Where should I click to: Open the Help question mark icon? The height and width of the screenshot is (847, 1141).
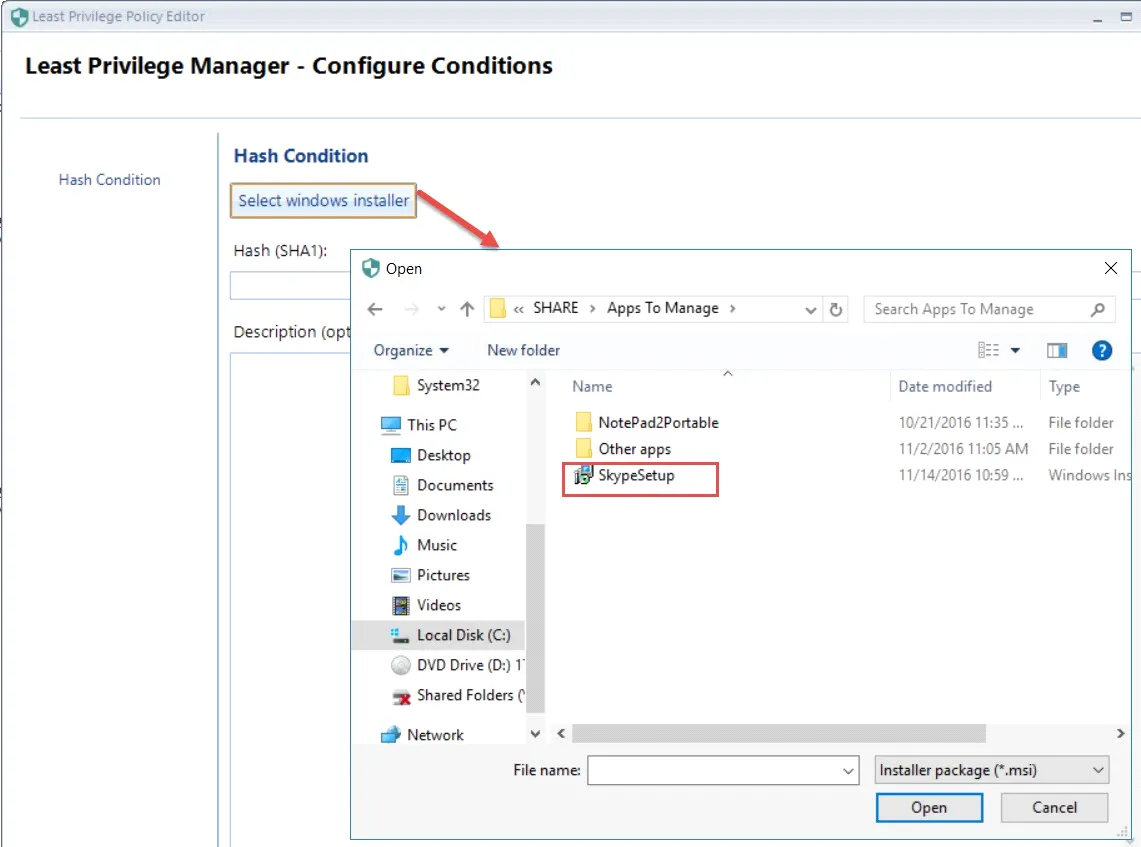pos(1101,350)
